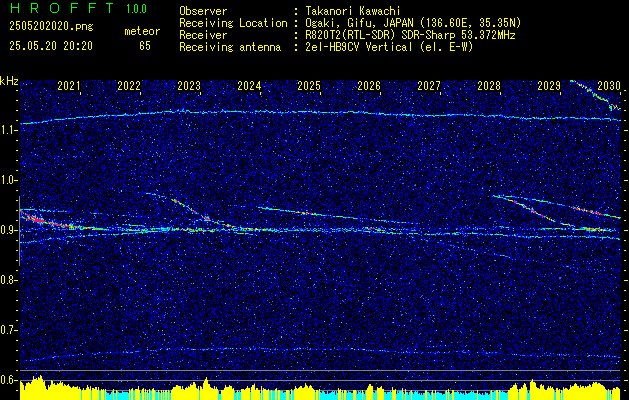The width and height of the screenshot is (629, 400).
Task: Click the 0.9 frequency axis label
Action: click(x=8, y=230)
